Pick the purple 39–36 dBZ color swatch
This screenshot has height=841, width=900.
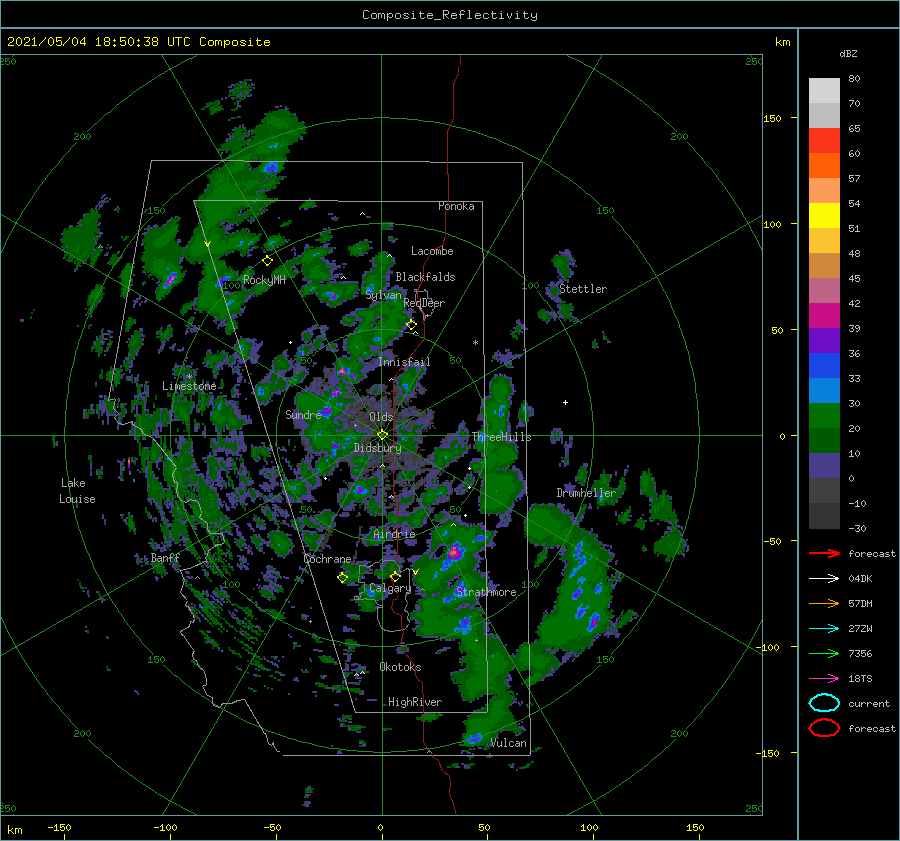tap(824, 341)
